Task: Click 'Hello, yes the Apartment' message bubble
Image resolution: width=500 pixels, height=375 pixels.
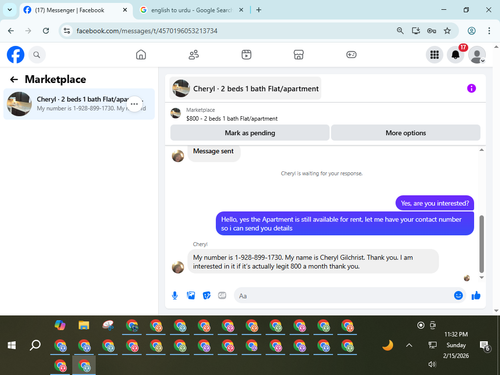Action: [345, 224]
